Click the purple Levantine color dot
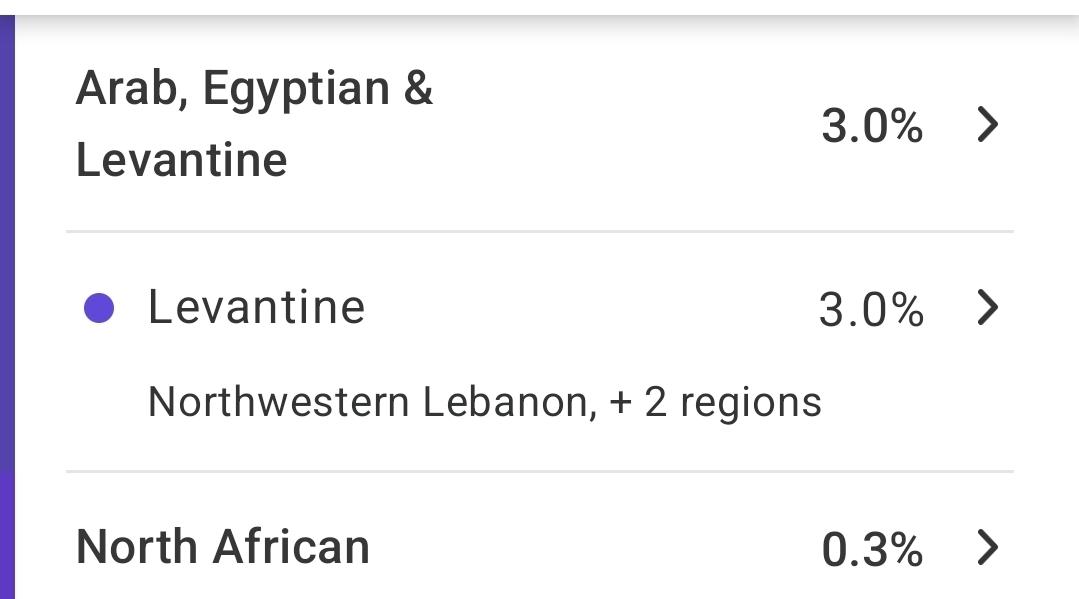Screen dimensions: 1079x599 pyautogui.click(x=98, y=309)
